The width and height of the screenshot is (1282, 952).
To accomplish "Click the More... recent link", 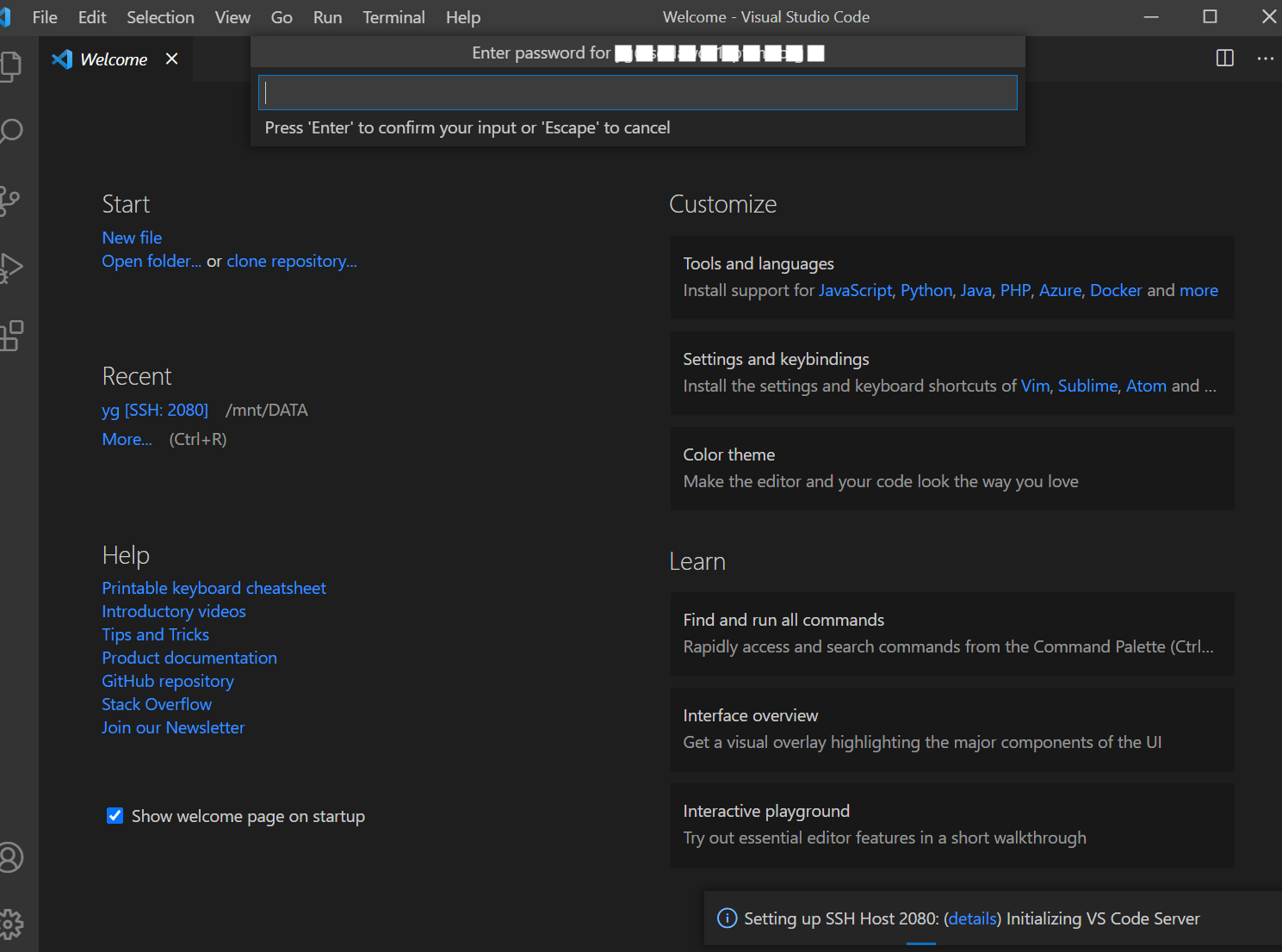I will pos(127,439).
